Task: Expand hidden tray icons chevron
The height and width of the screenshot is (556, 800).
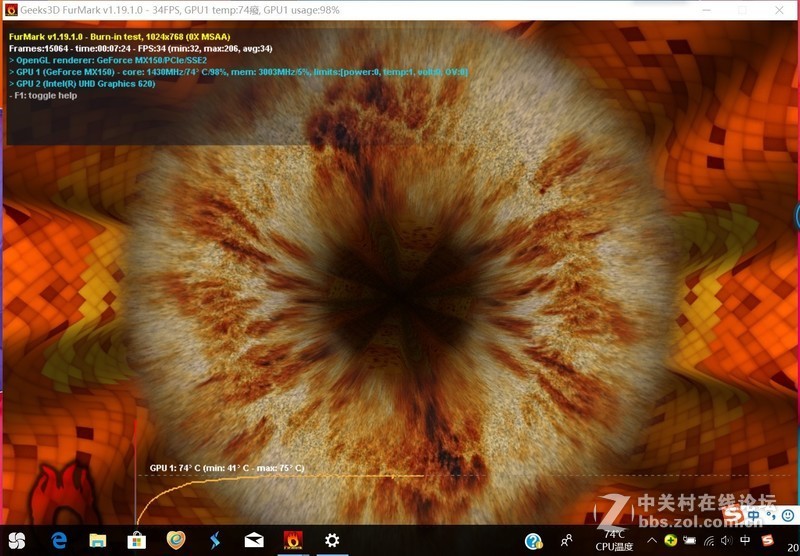Action: 652,540
